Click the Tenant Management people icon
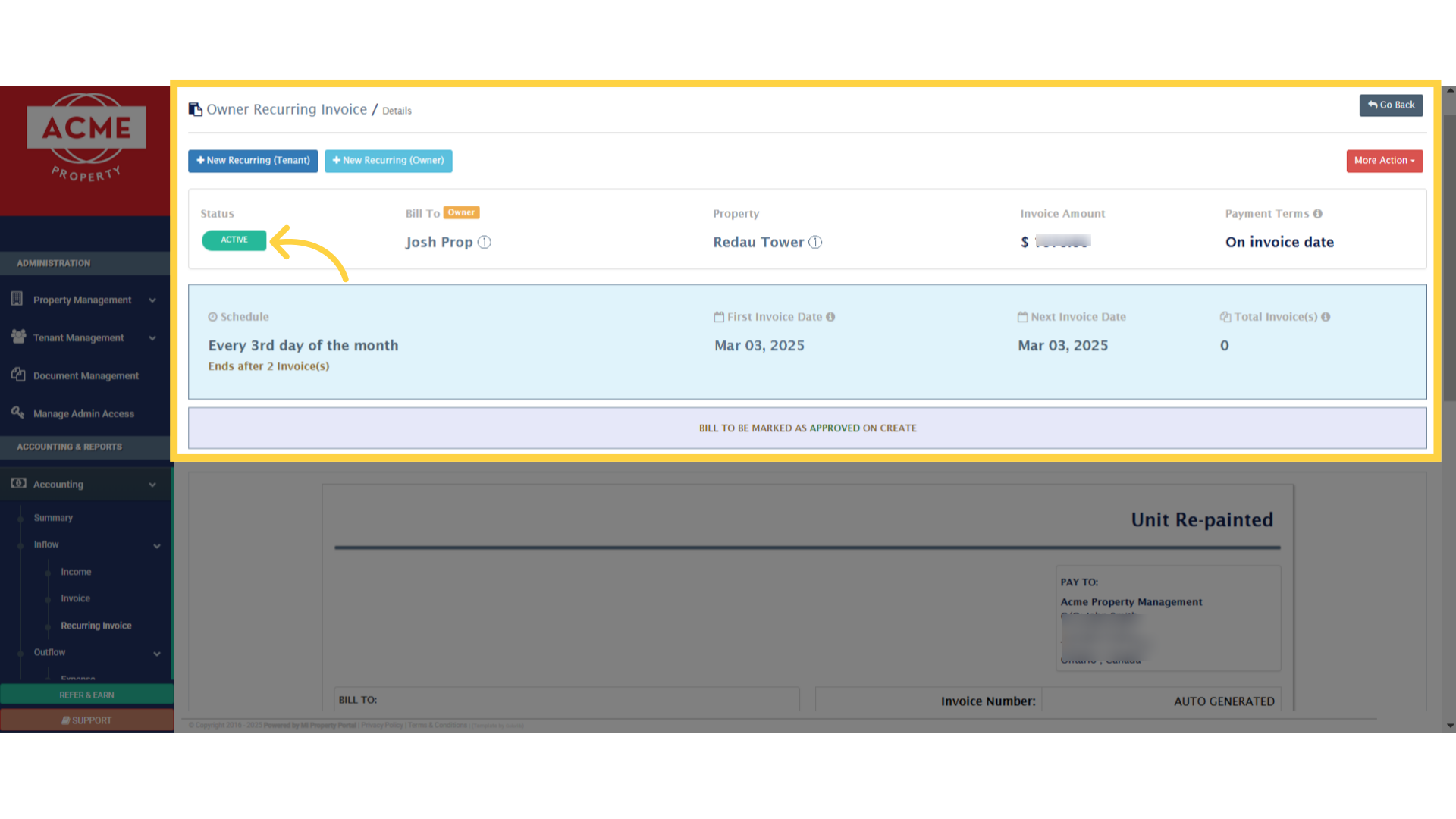 18,337
